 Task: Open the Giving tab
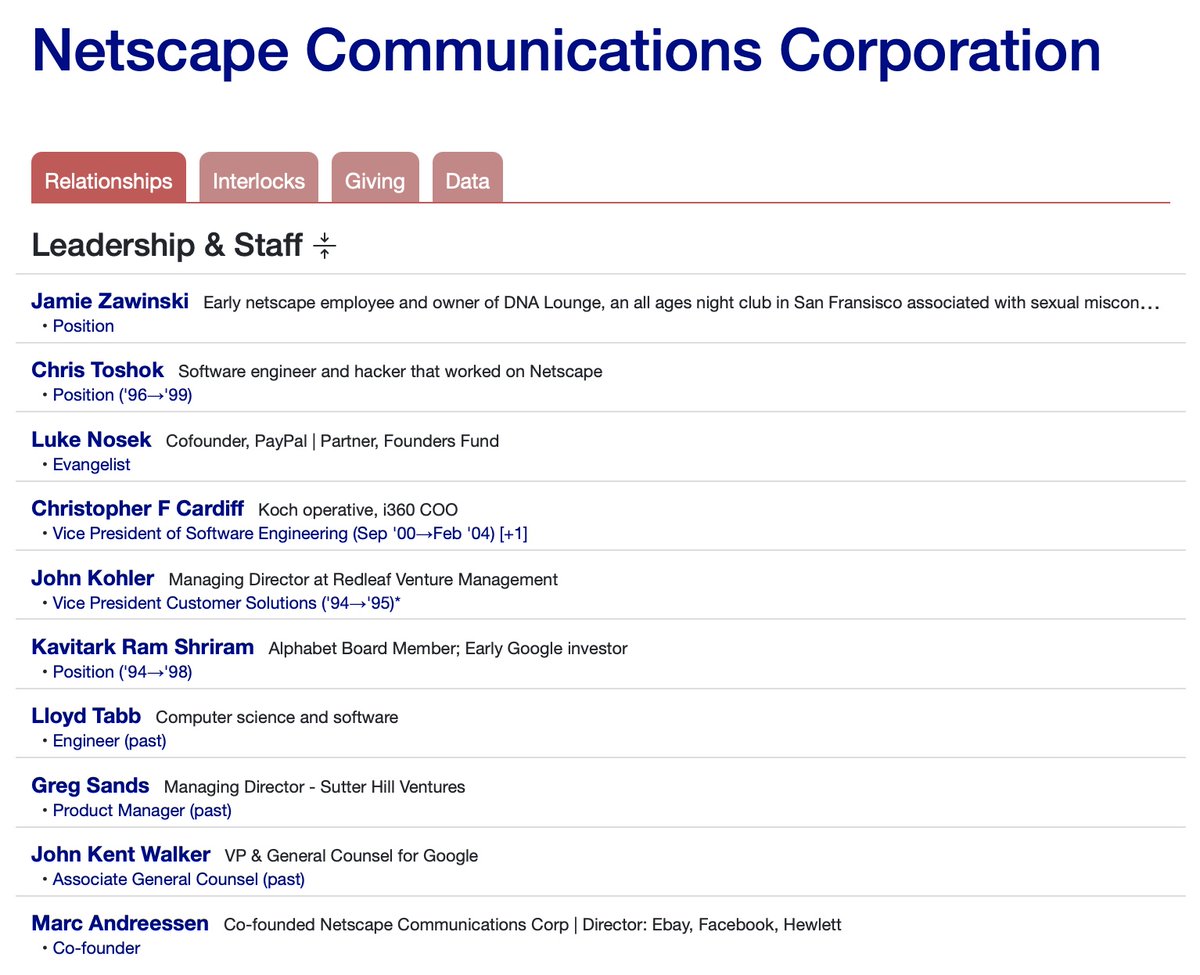tap(375, 178)
